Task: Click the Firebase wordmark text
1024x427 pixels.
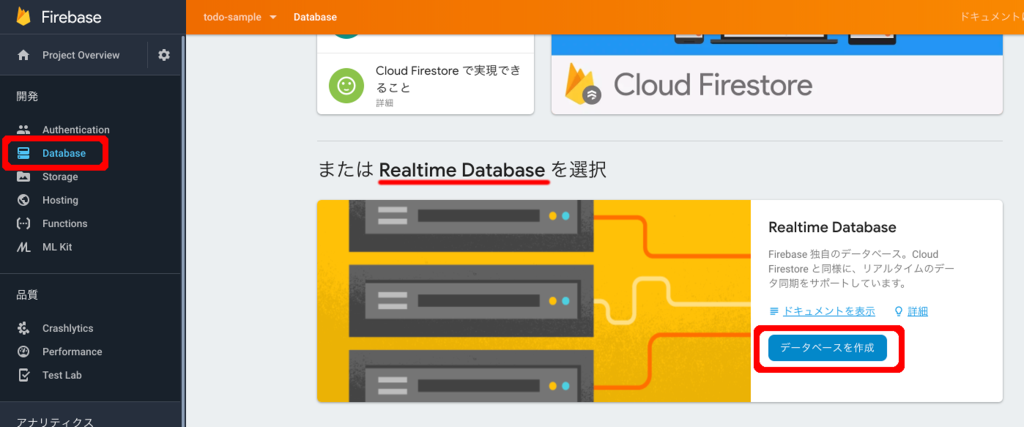Action: [x=71, y=17]
